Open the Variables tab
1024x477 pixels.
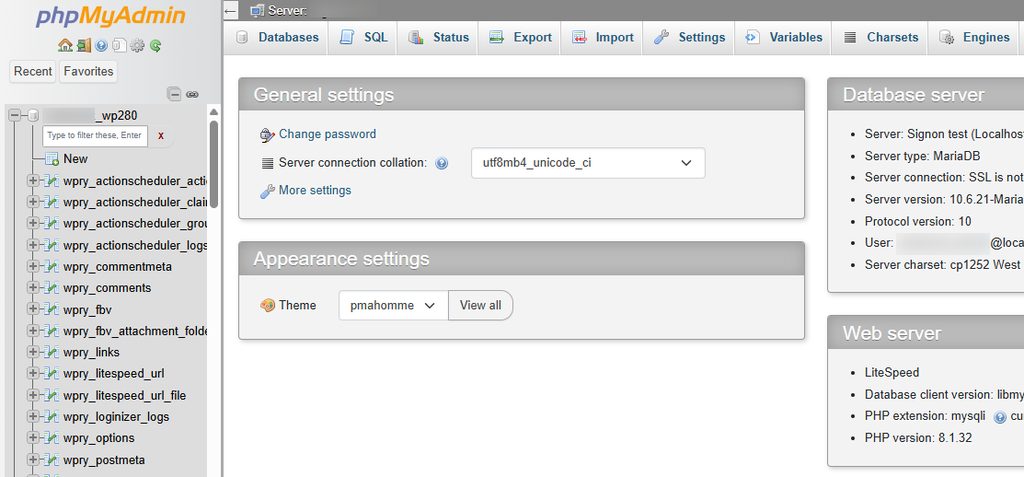(783, 37)
